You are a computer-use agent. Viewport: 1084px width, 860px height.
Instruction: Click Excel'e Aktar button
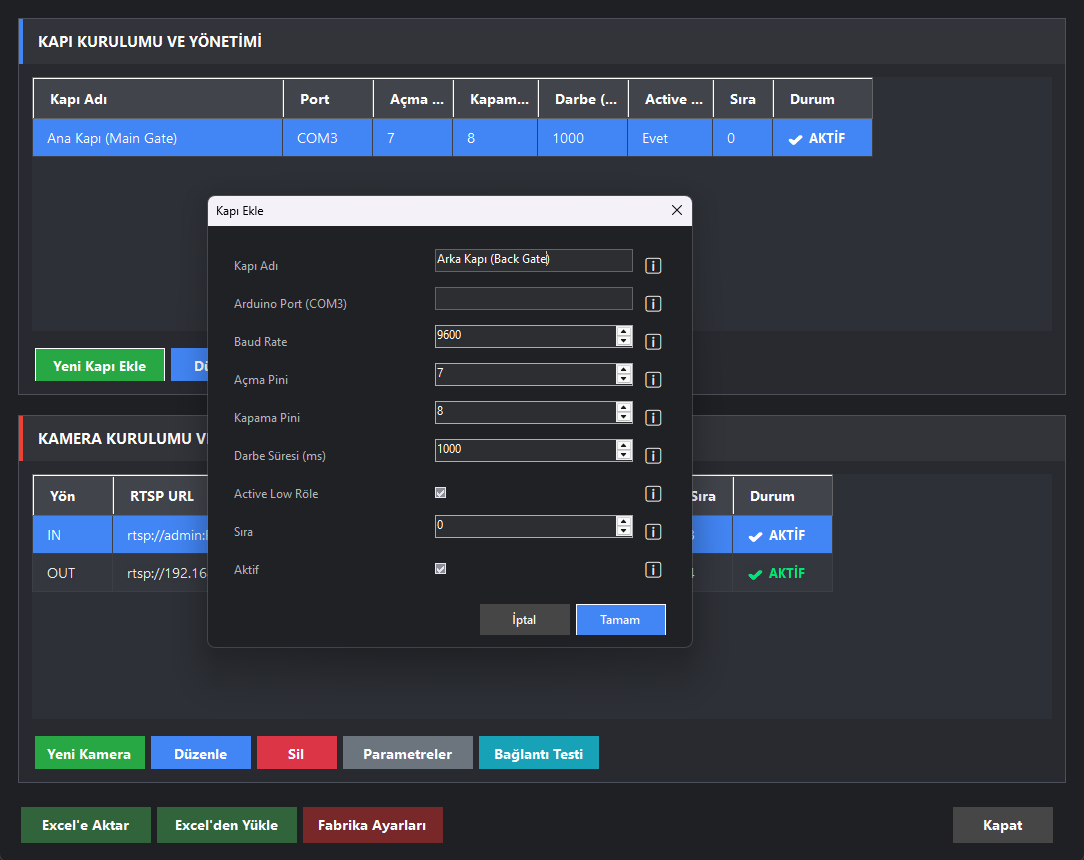point(86,825)
